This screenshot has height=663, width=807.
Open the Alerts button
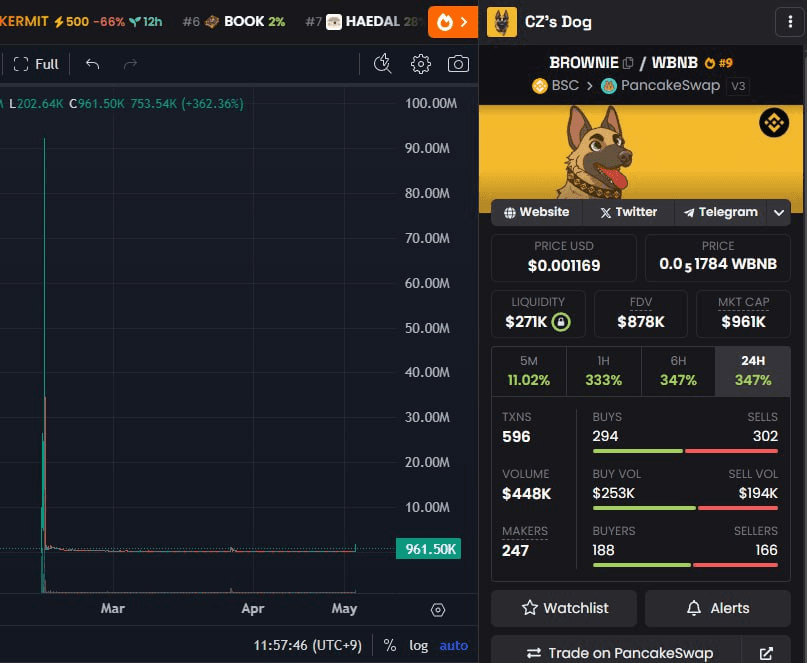tap(717, 608)
